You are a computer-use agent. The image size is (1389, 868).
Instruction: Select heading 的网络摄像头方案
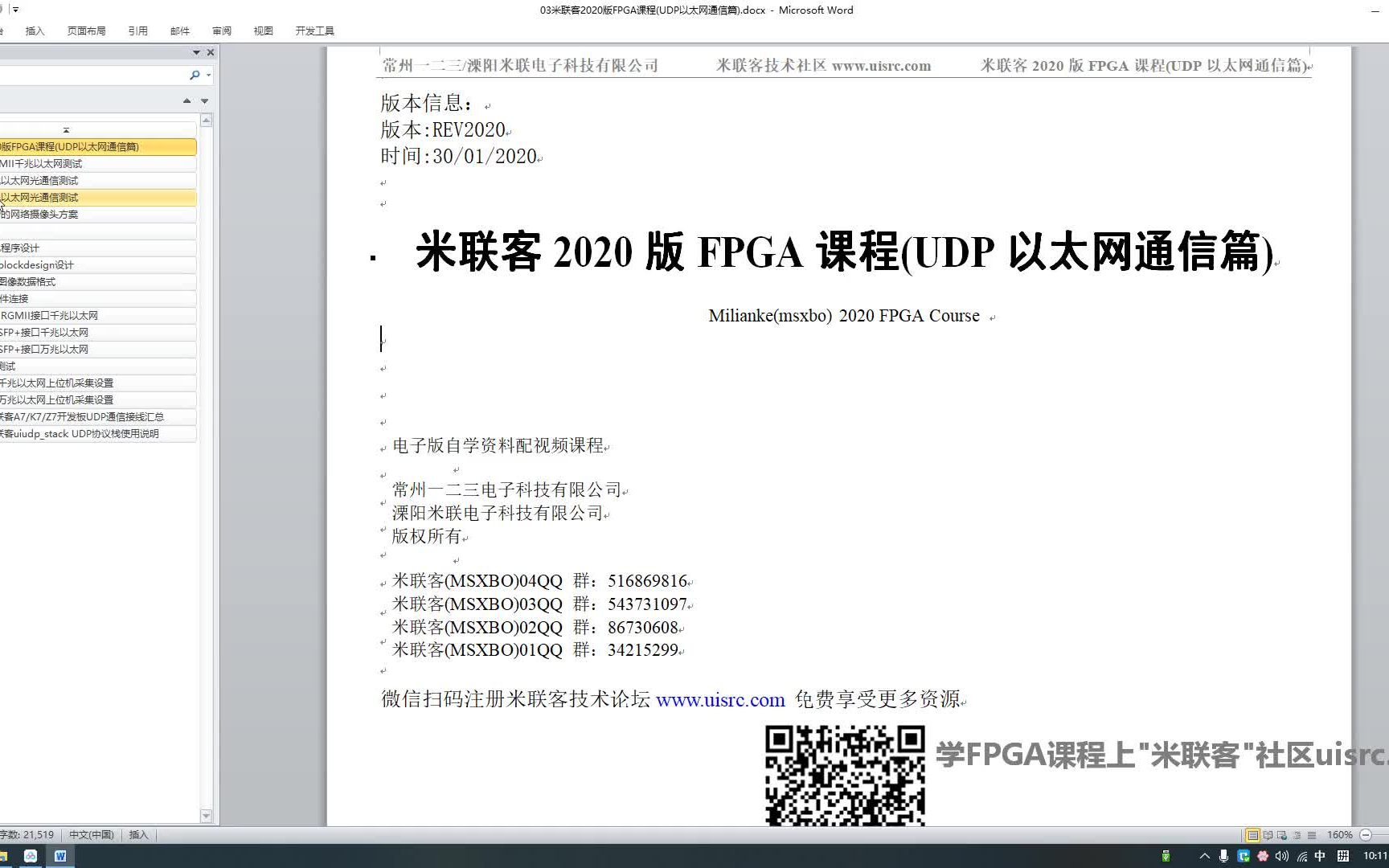(x=98, y=214)
